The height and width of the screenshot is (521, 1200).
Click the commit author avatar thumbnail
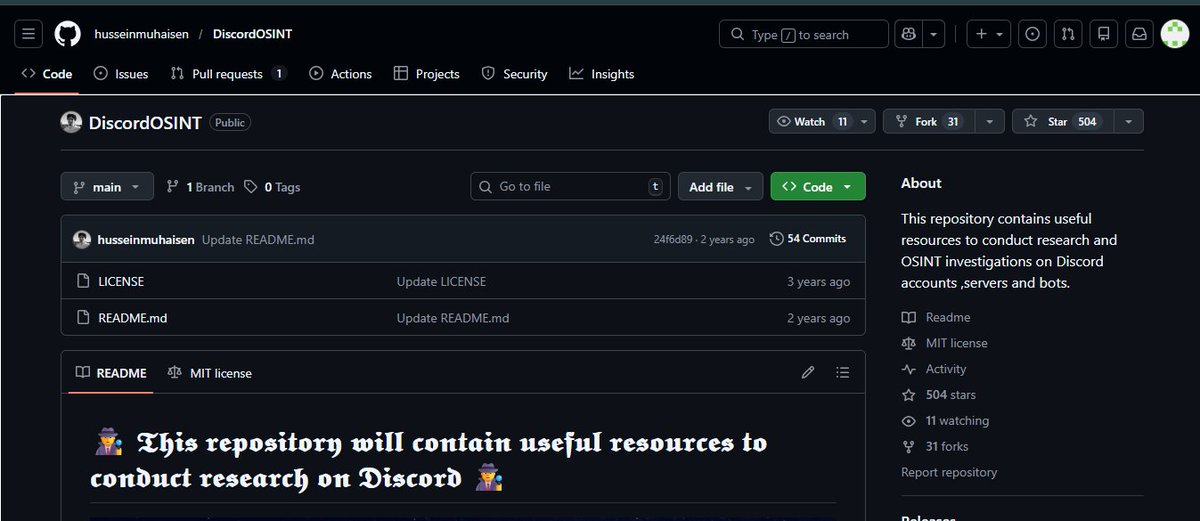click(x=82, y=239)
